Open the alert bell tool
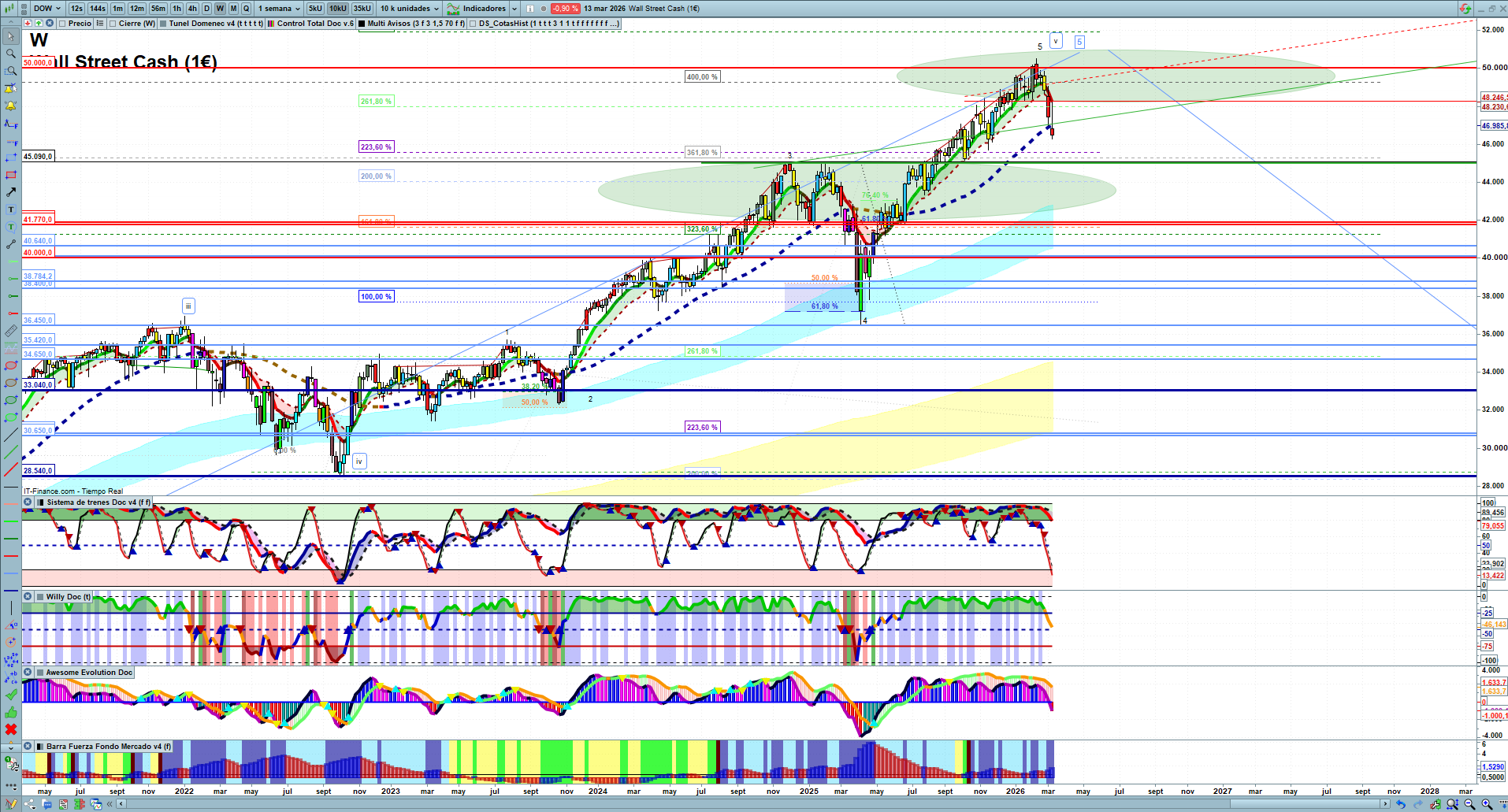Image resolution: width=1508 pixels, height=812 pixels. coord(11,106)
